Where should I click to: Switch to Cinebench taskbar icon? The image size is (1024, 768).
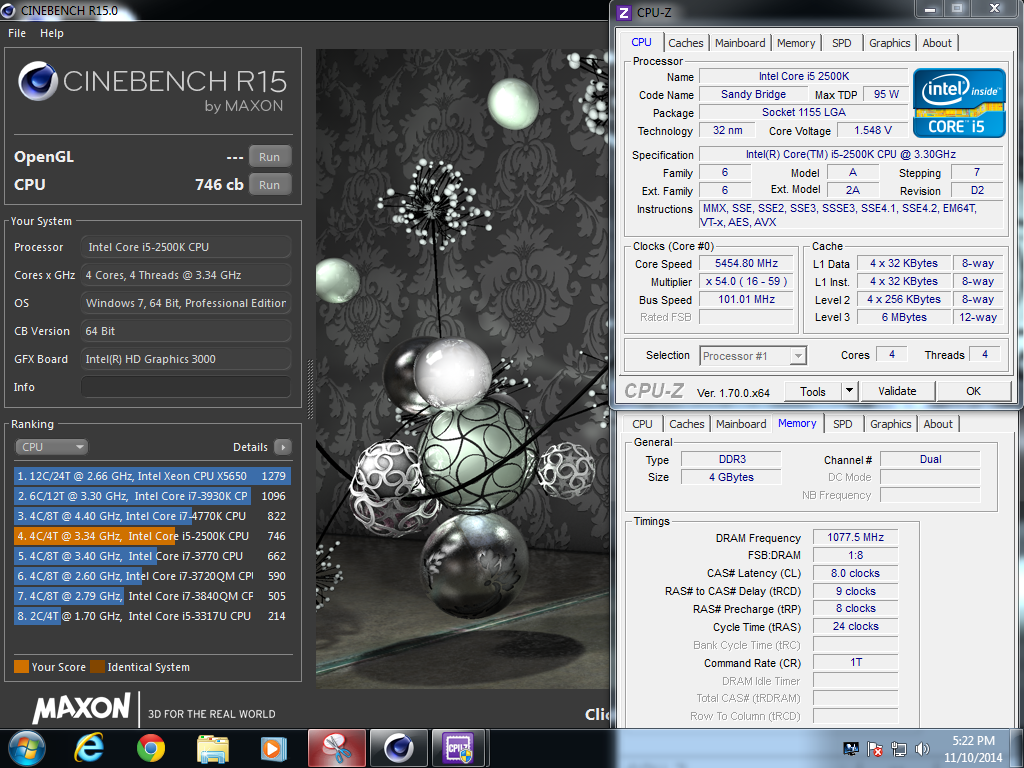click(398, 748)
